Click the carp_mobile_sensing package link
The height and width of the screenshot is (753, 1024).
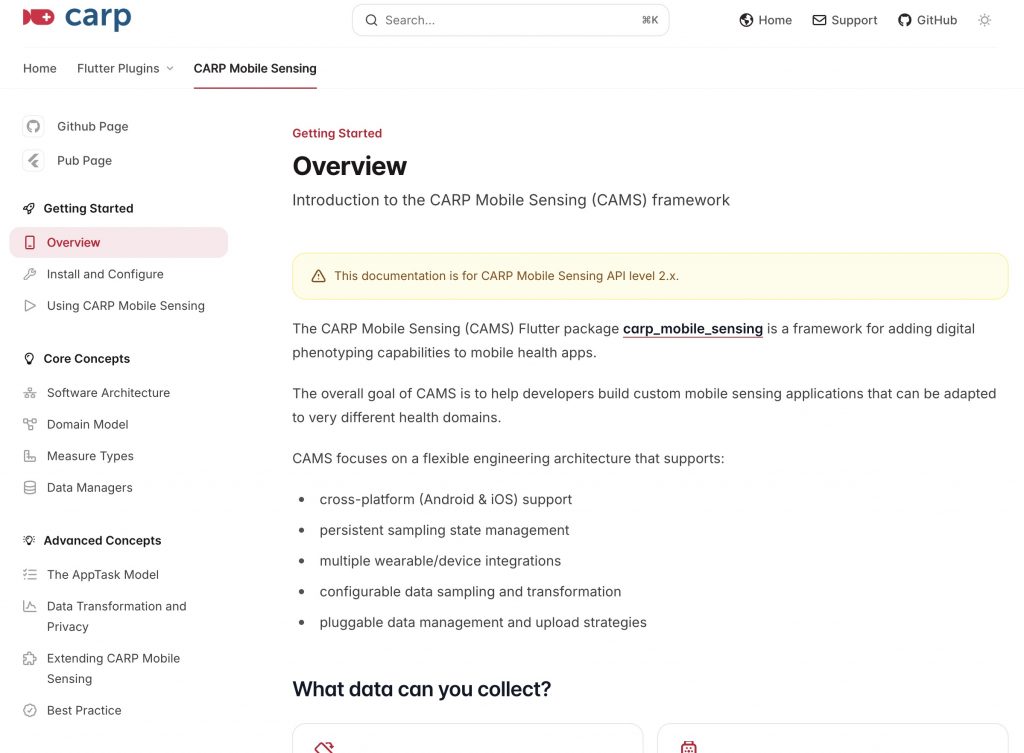[x=692, y=328]
